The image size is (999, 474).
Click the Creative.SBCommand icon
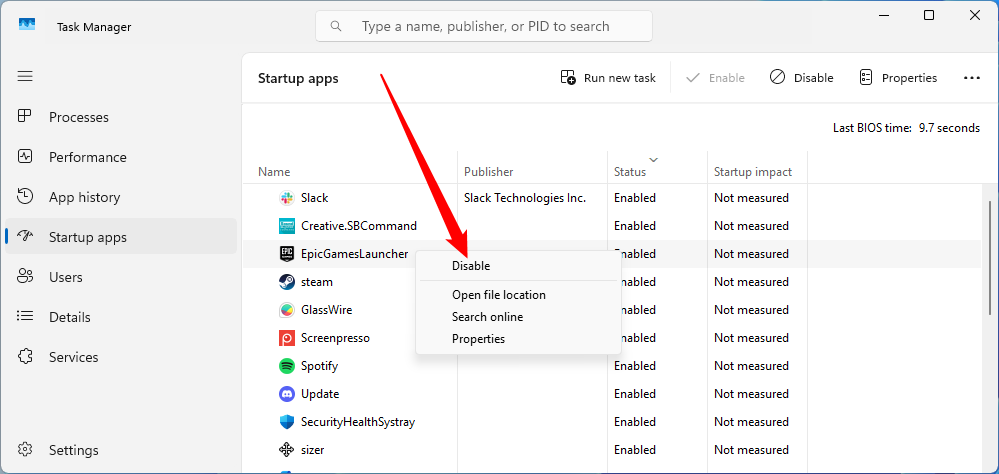287,226
